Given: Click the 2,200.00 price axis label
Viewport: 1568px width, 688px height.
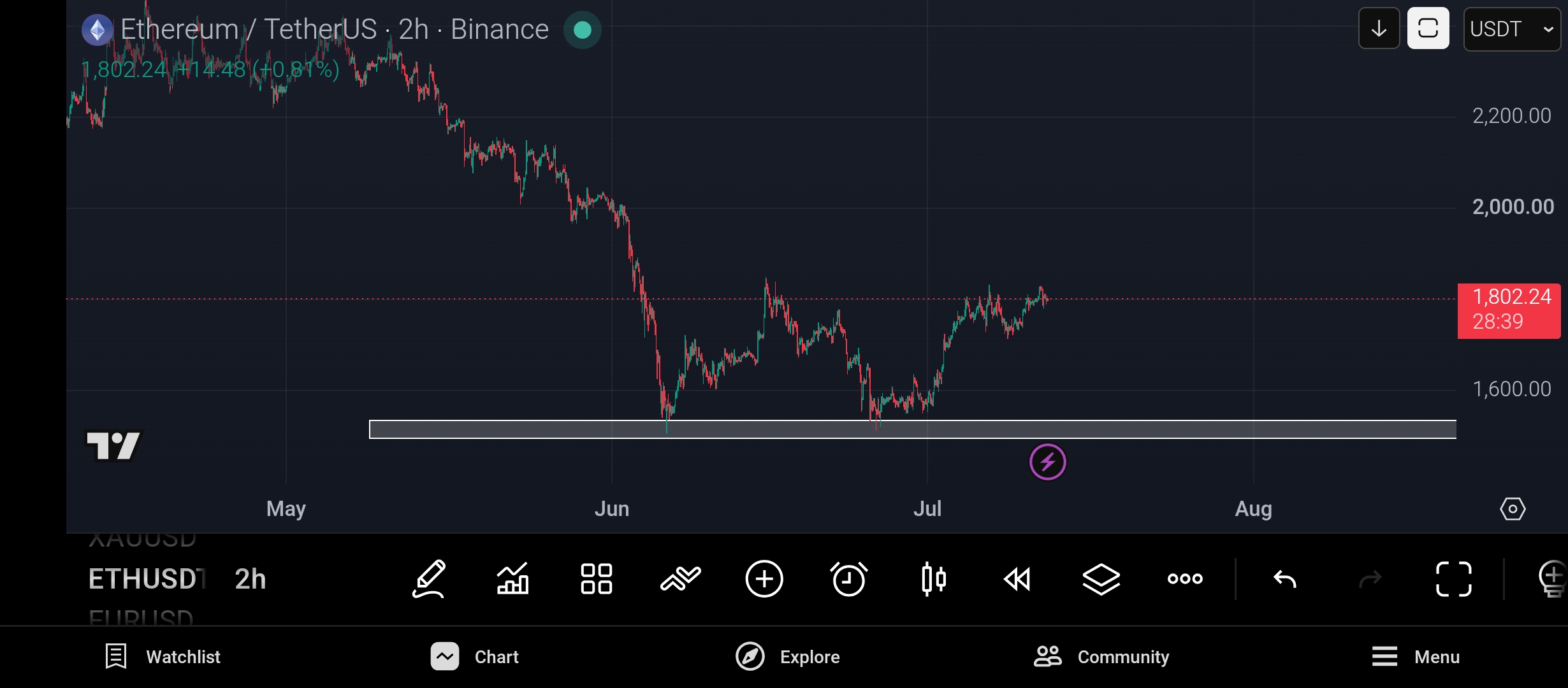Looking at the screenshot, I should (1512, 116).
